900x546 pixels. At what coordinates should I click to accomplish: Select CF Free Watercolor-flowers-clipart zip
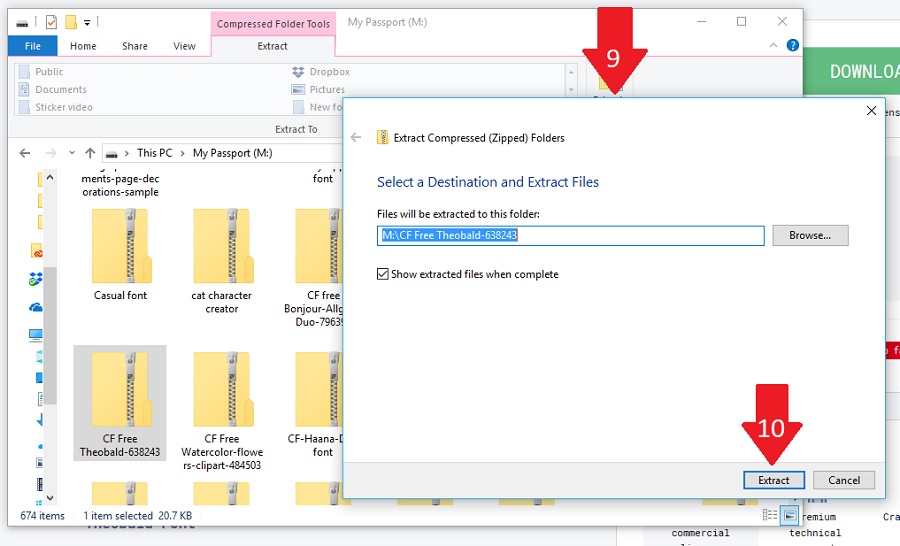coord(221,402)
